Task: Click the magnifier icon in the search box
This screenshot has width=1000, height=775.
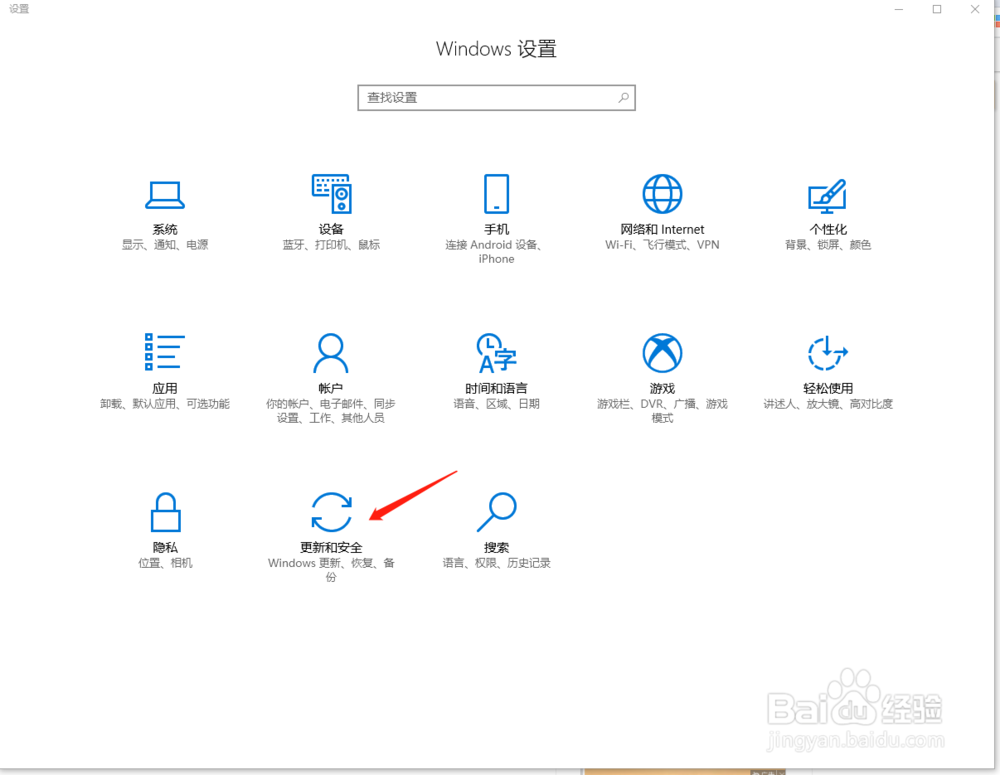Action: (x=622, y=97)
